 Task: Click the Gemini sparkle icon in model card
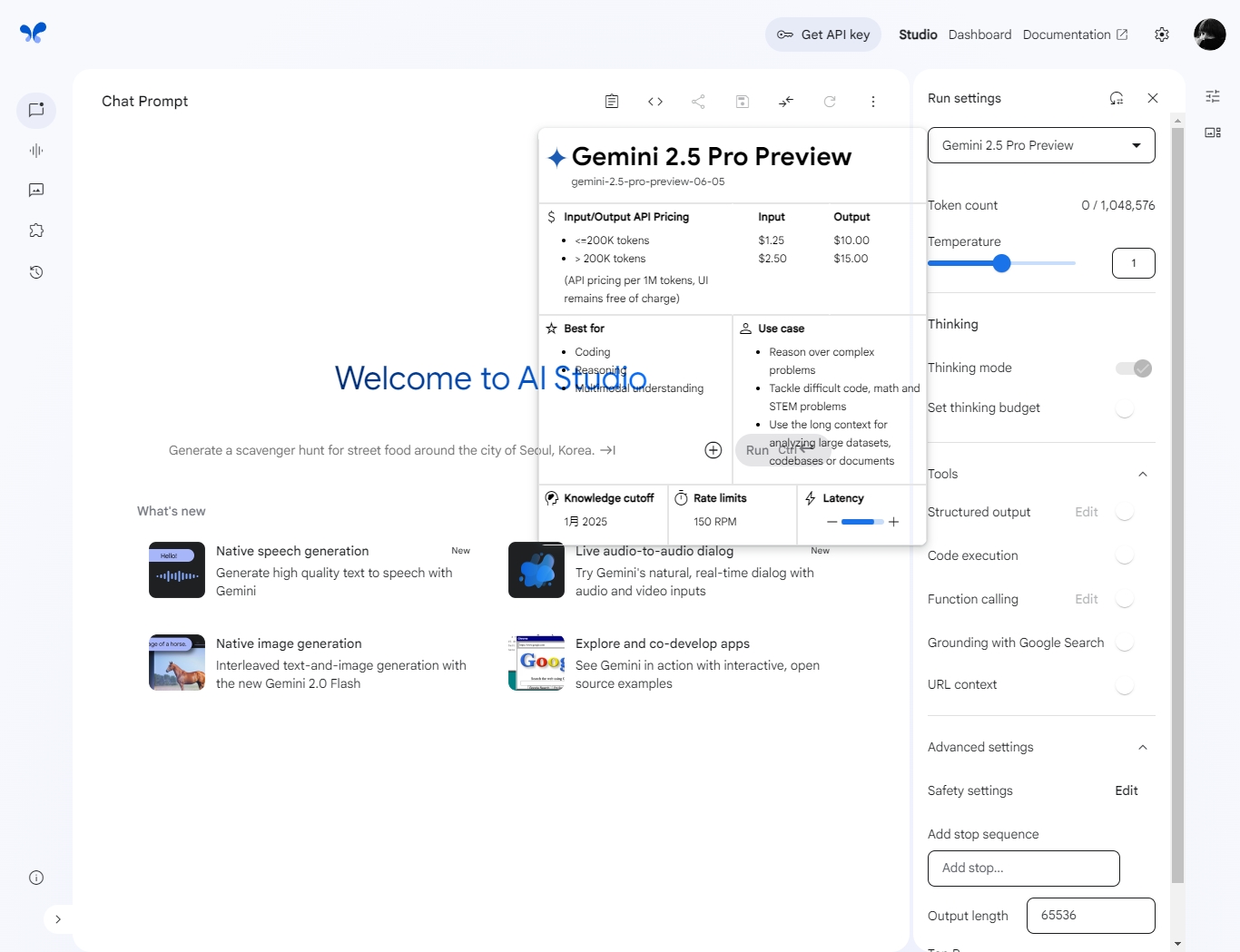point(556,158)
